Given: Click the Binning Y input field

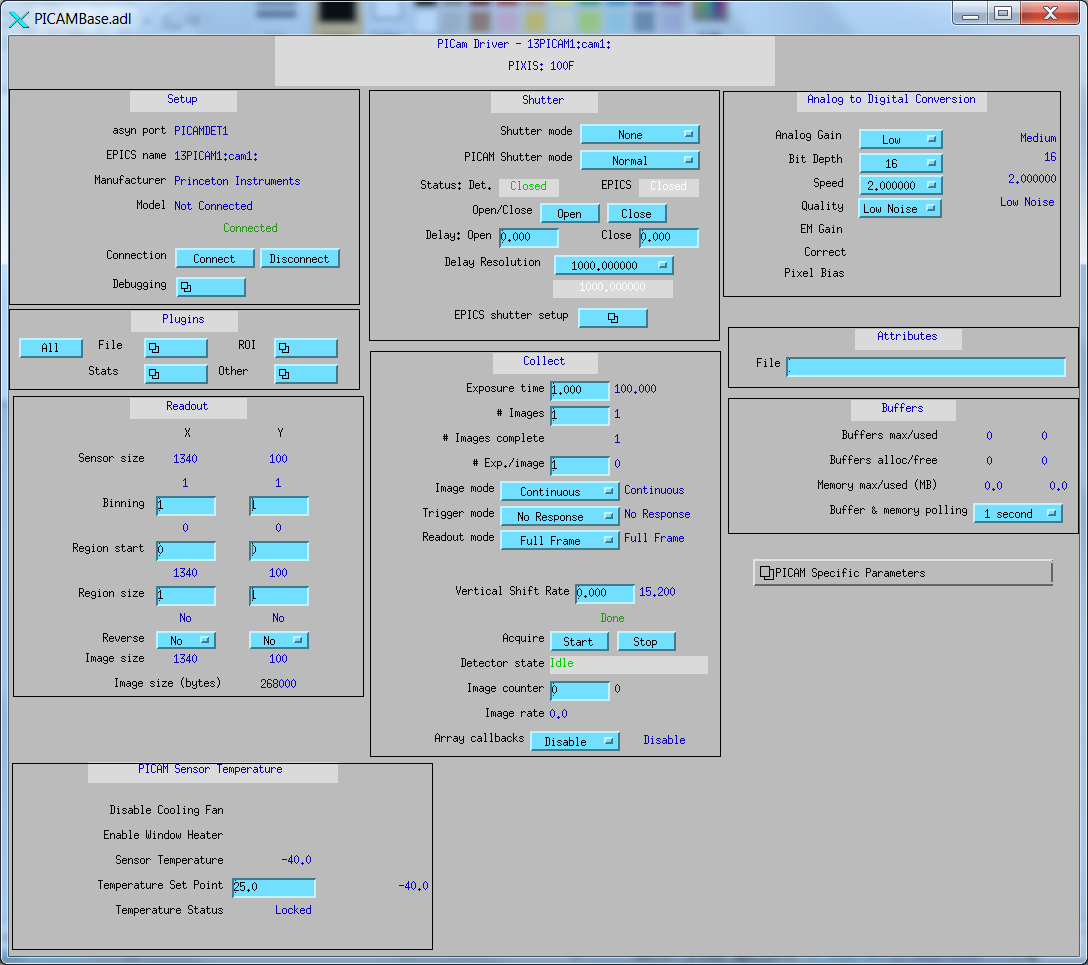Looking at the screenshot, I should pos(279,506).
